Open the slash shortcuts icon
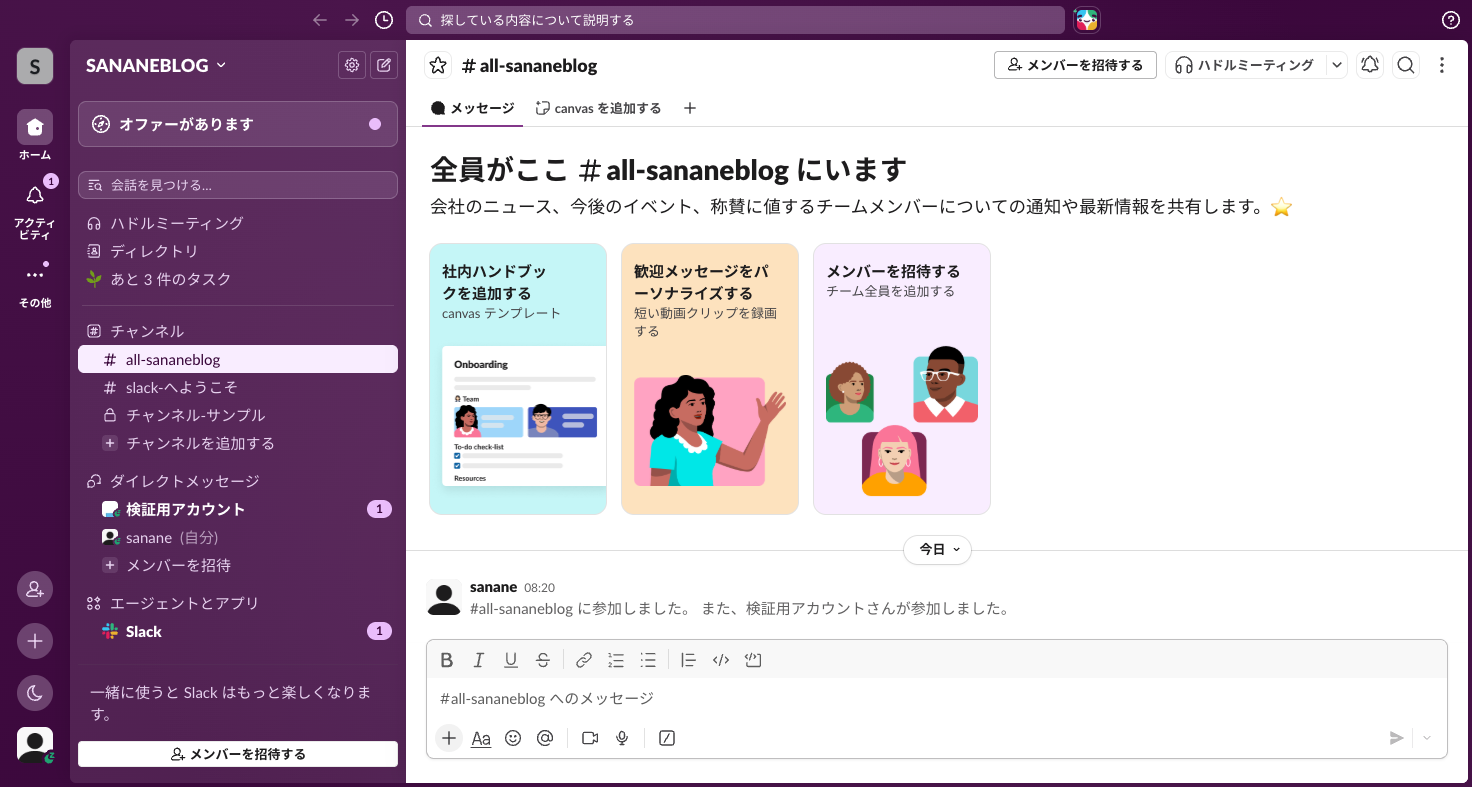1472x787 pixels. coord(667,738)
